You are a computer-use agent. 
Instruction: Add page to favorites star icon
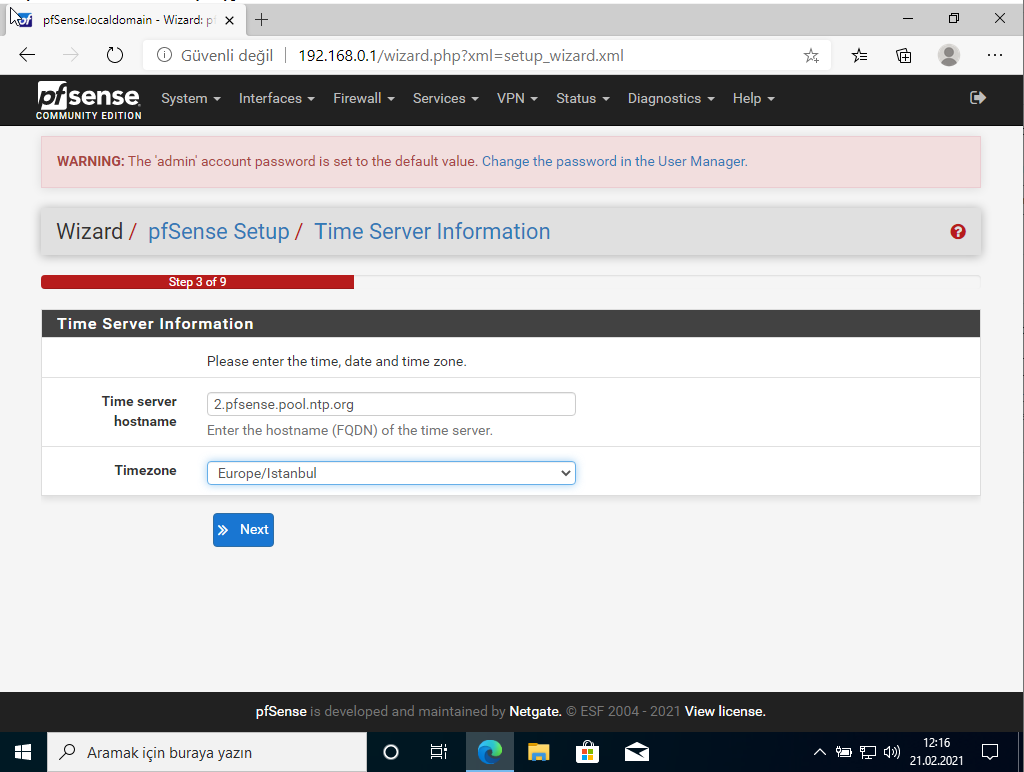click(811, 56)
